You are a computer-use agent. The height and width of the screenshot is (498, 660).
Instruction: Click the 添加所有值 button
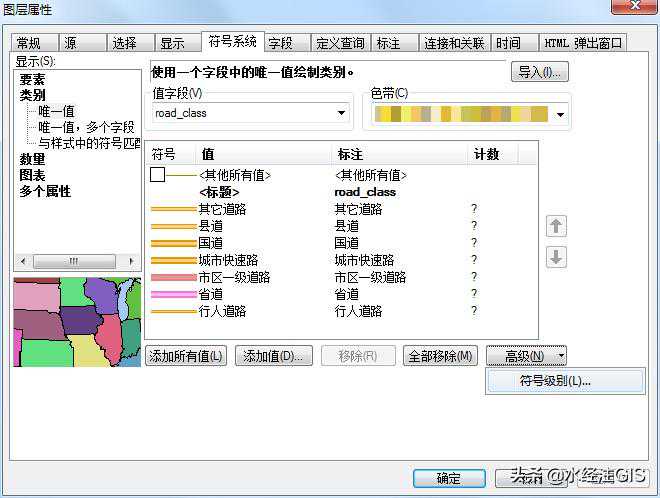(x=186, y=356)
